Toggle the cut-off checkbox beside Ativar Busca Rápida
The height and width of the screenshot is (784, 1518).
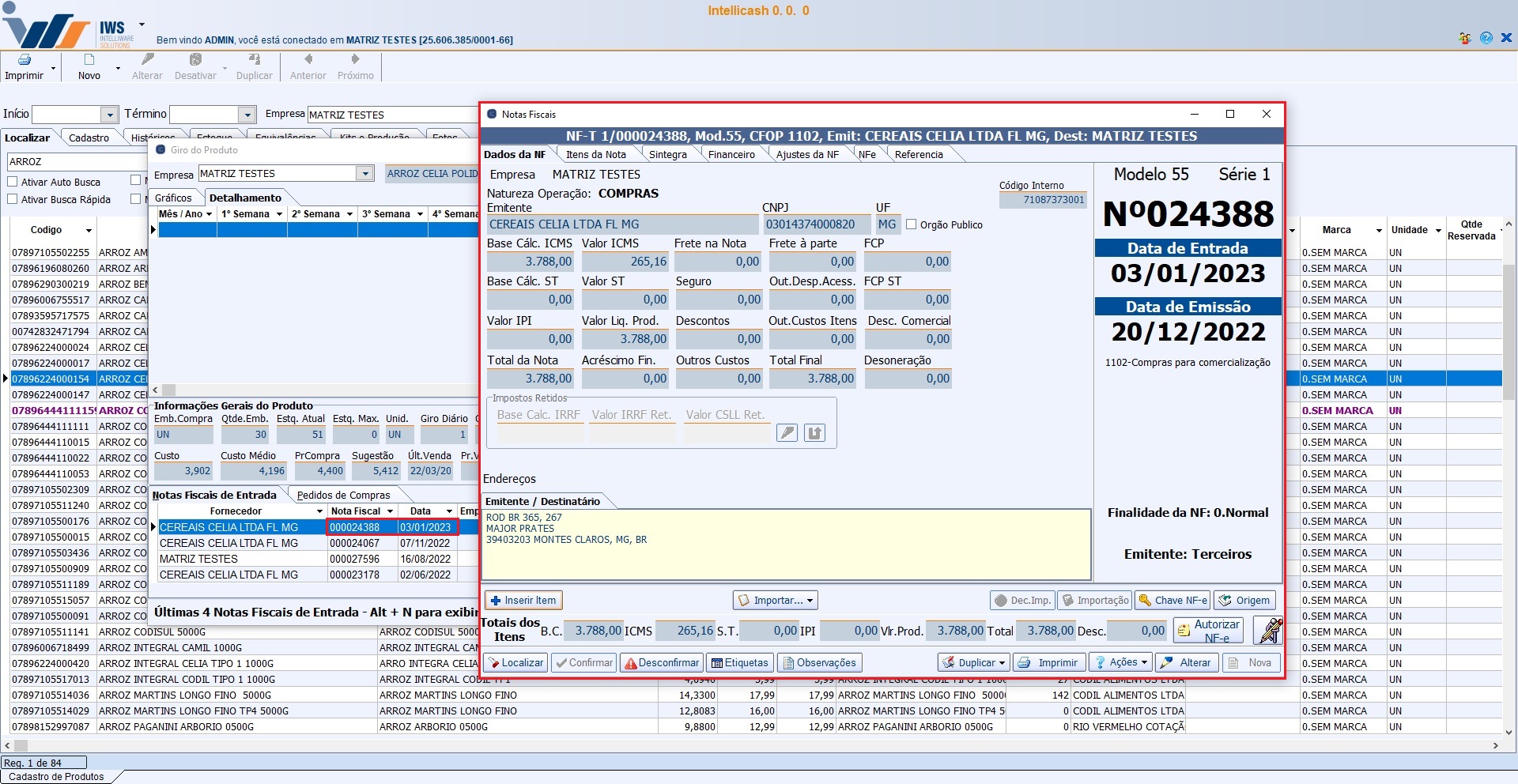(x=136, y=198)
